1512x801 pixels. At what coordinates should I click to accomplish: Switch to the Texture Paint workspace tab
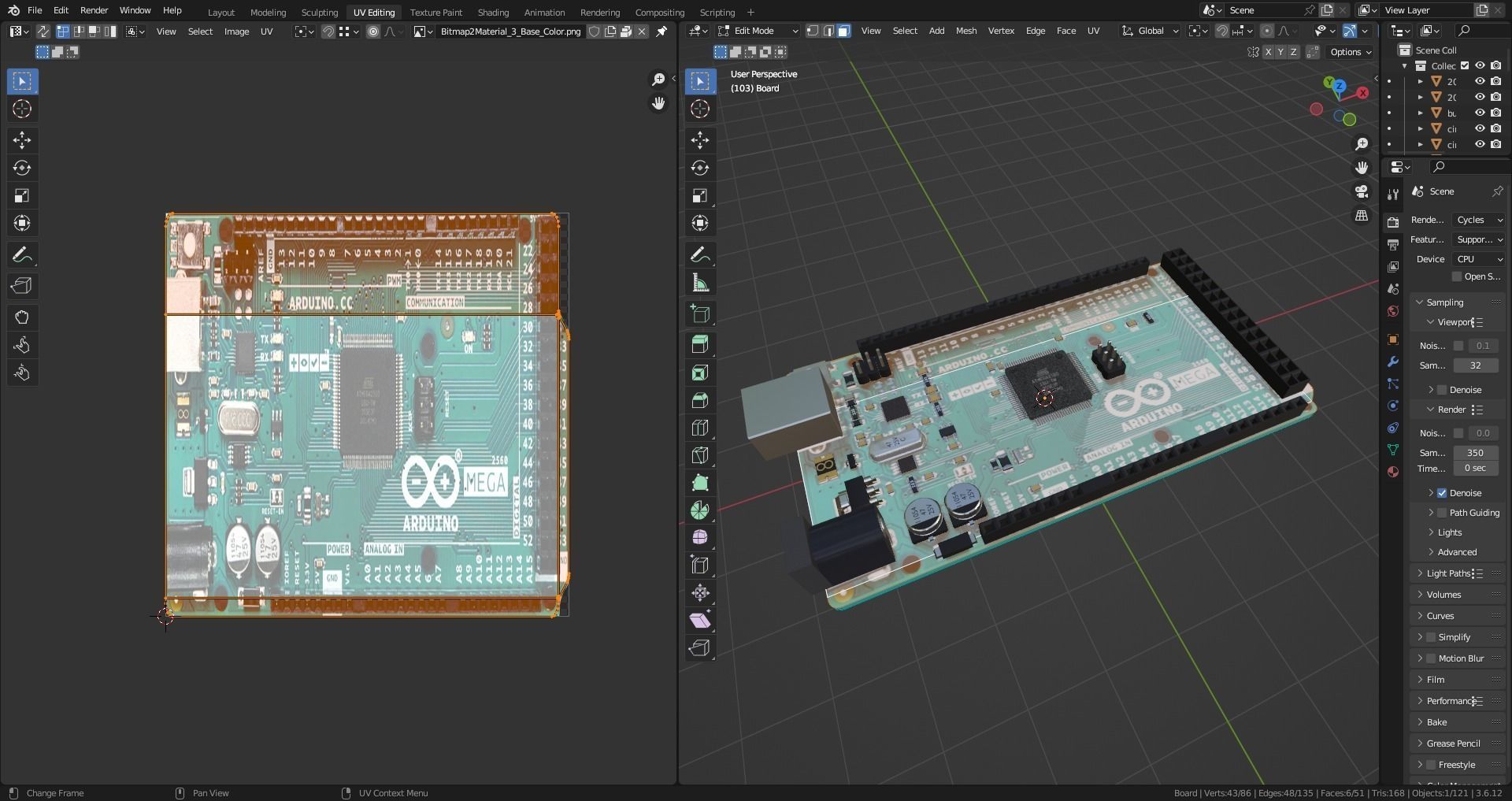tap(435, 13)
